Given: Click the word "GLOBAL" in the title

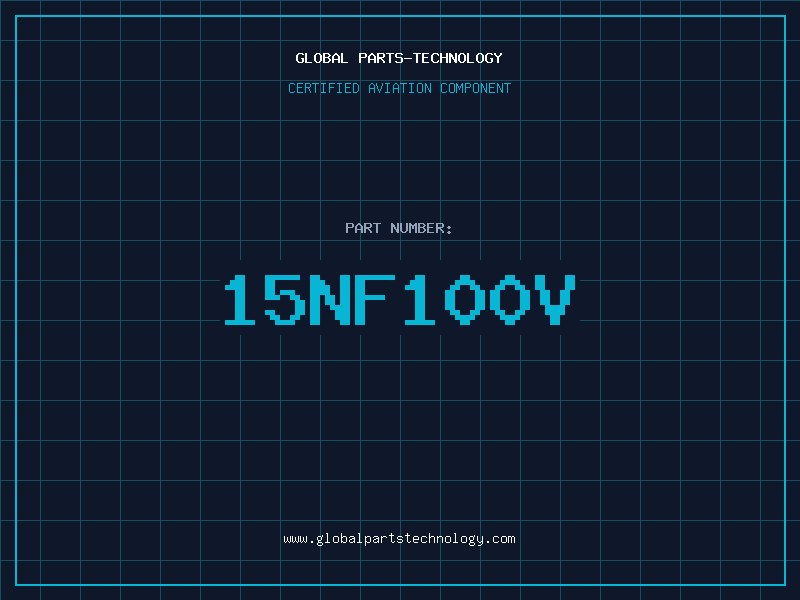Looking at the screenshot, I should click(x=322, y=58).
